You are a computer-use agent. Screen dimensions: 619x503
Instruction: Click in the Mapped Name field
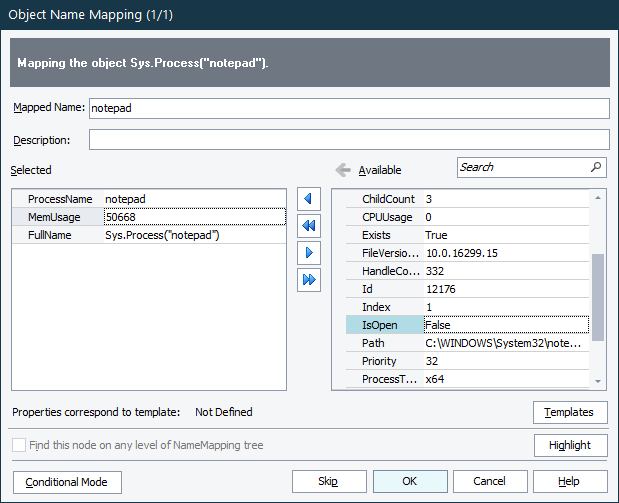[x=348, y=108]
